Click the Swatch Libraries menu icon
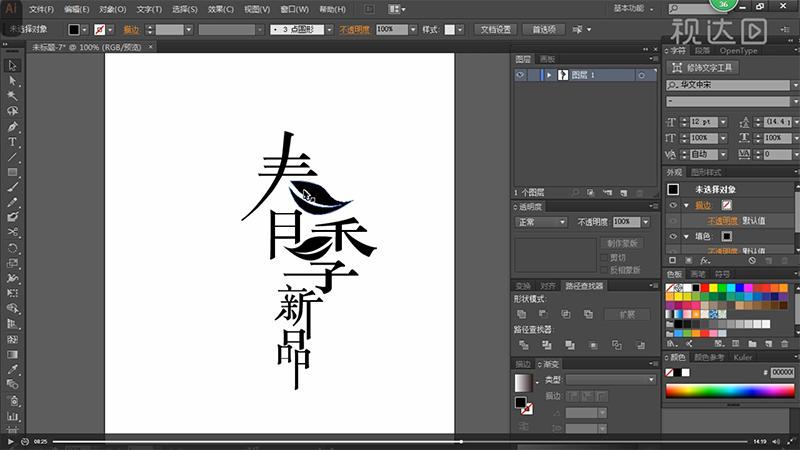The image size is (800, 450). point(672,344)
